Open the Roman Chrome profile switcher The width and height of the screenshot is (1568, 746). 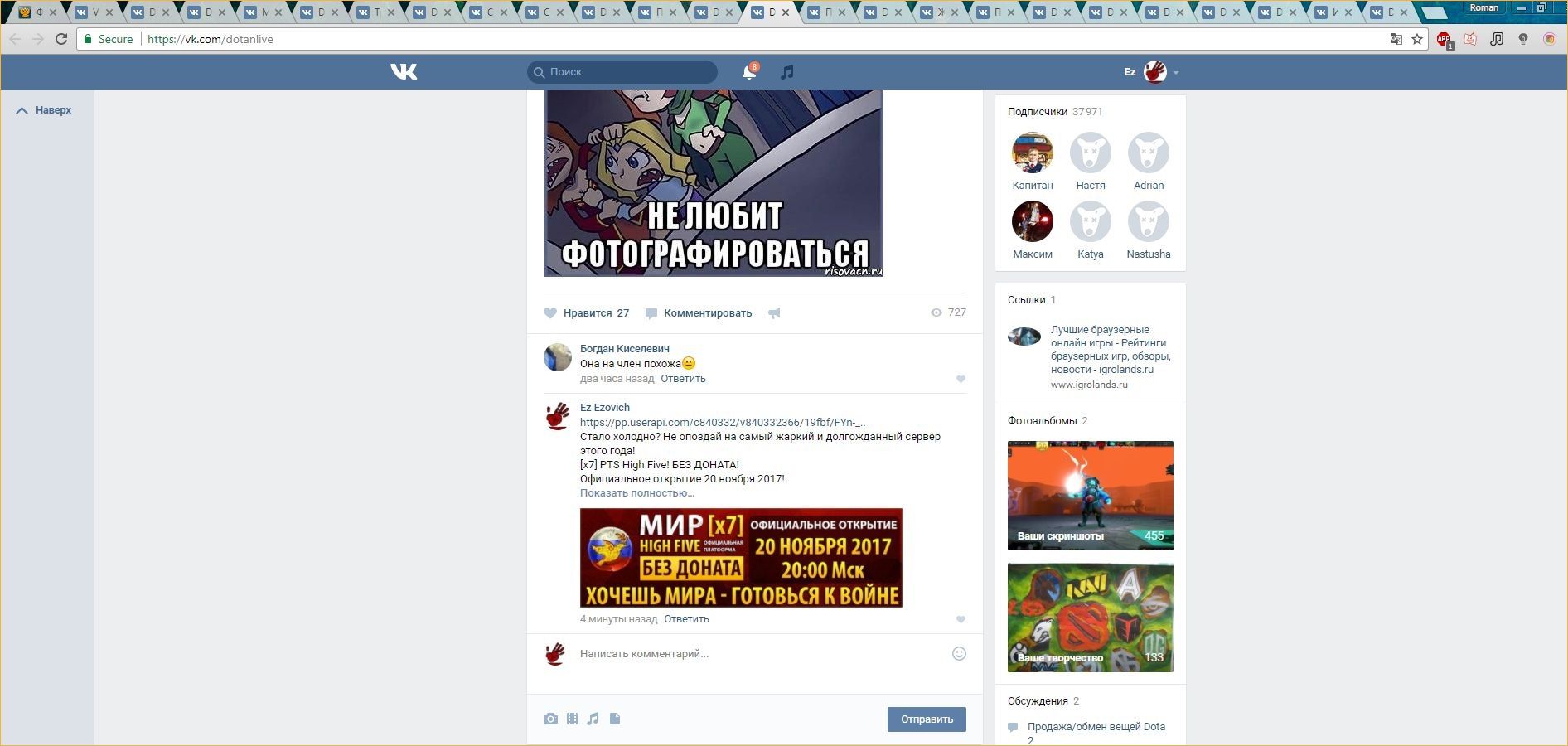point(1484,7)
